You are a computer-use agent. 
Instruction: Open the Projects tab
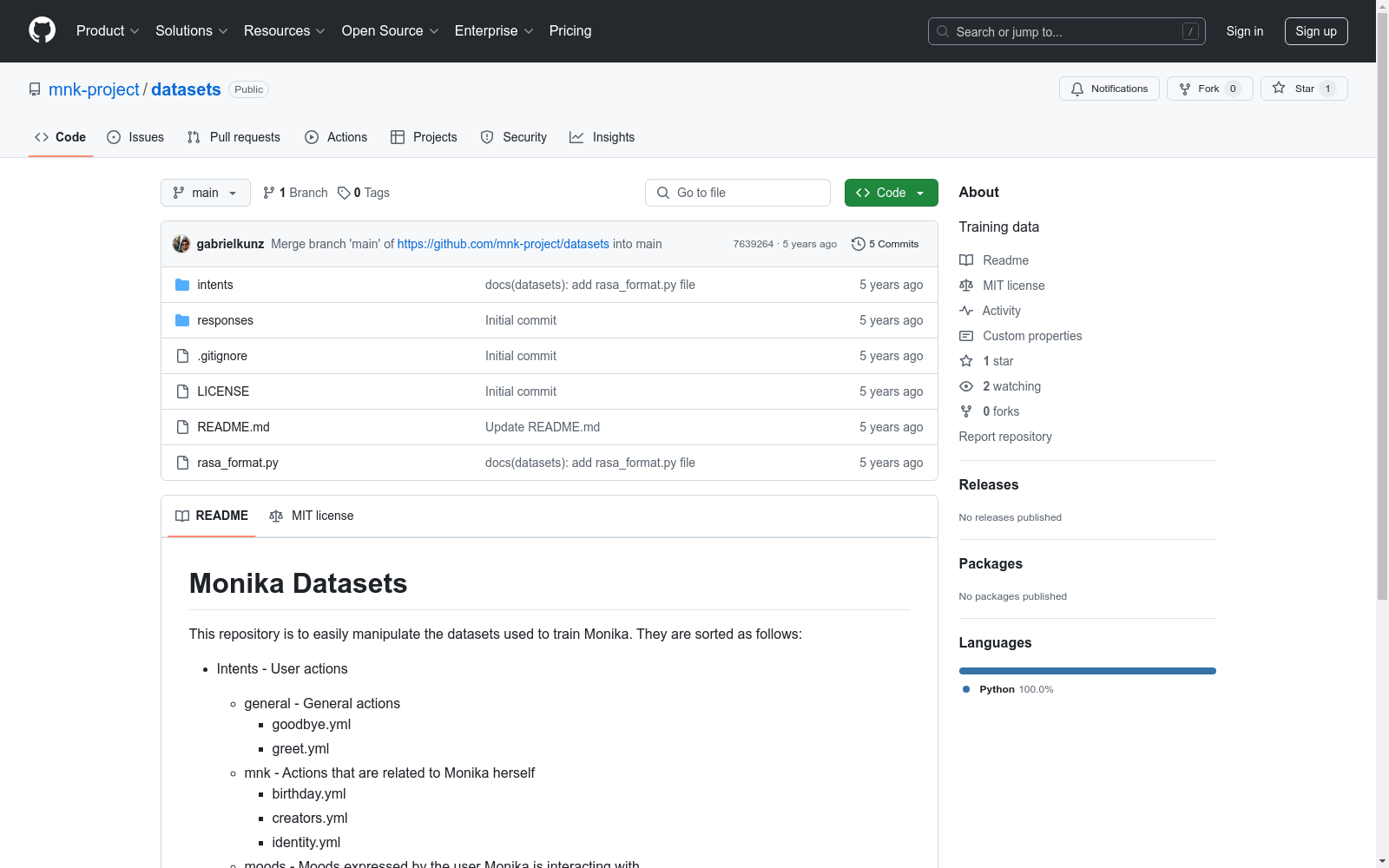[x=424, y=137]
